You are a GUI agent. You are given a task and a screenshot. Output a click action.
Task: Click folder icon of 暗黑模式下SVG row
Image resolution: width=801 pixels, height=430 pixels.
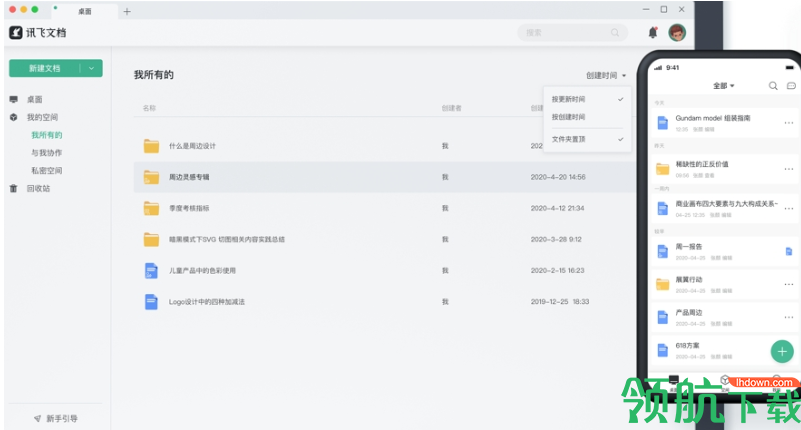pos(151,240)
